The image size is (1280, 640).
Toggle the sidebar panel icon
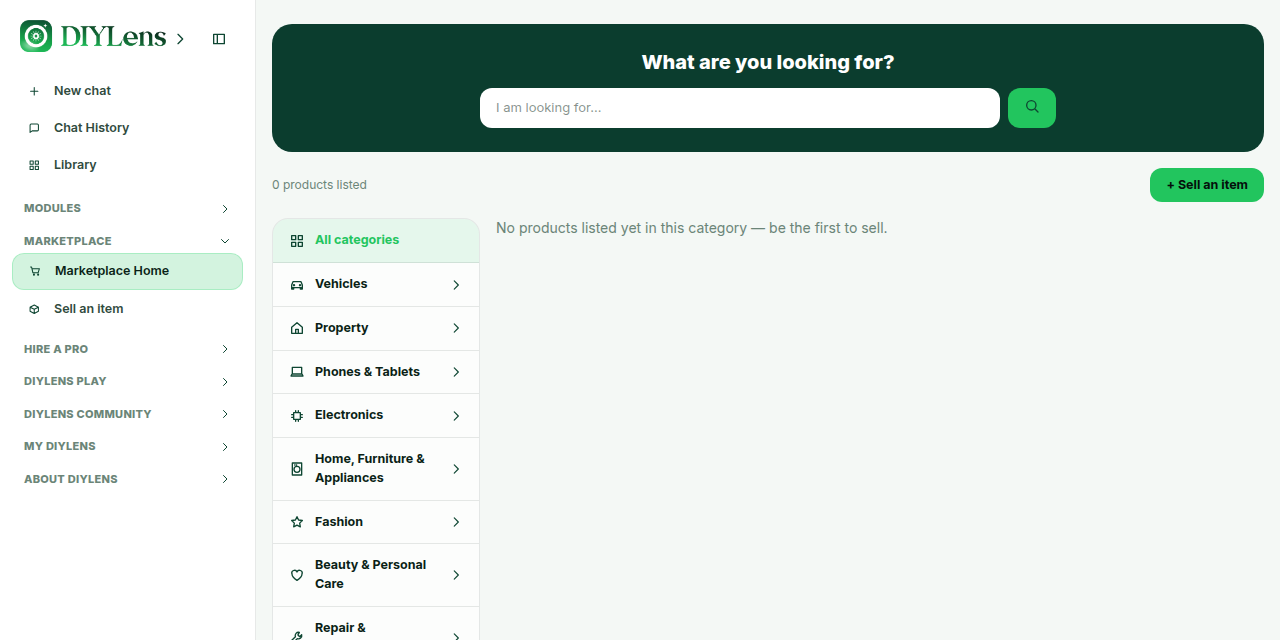pyautogui.click(x=219, y=39)
